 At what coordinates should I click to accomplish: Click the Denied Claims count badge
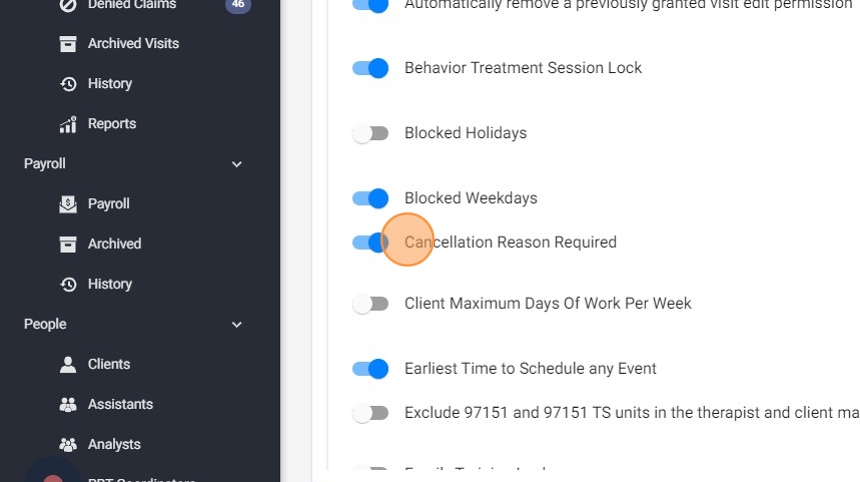tap(238, 5)
